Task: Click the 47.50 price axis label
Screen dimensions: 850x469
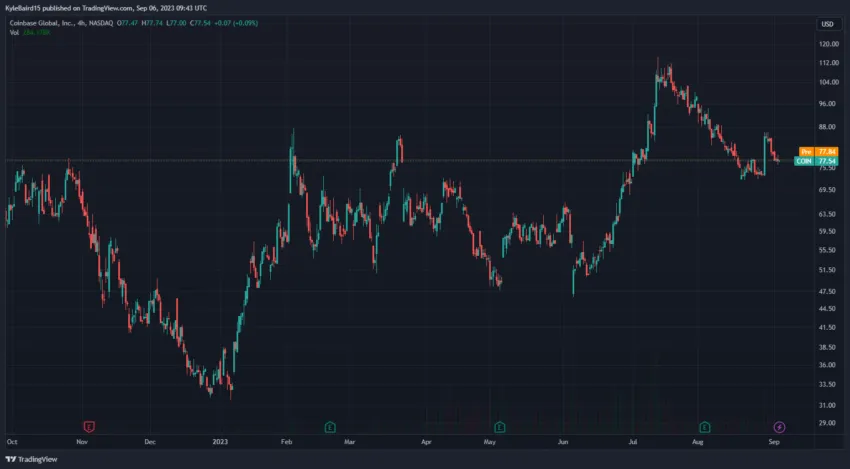Action: click(x=829, y=292)
